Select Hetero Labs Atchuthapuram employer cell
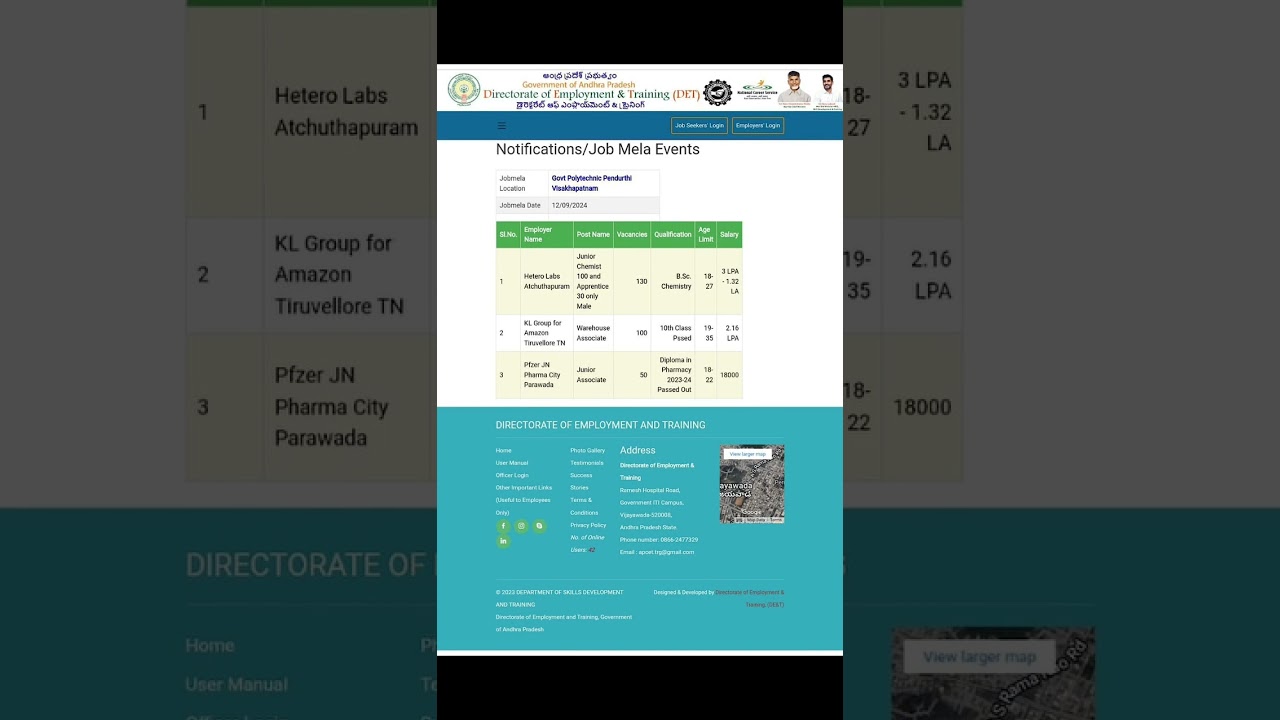The image size is (1280, 720). pyautogui.click(x=547, y=281)
